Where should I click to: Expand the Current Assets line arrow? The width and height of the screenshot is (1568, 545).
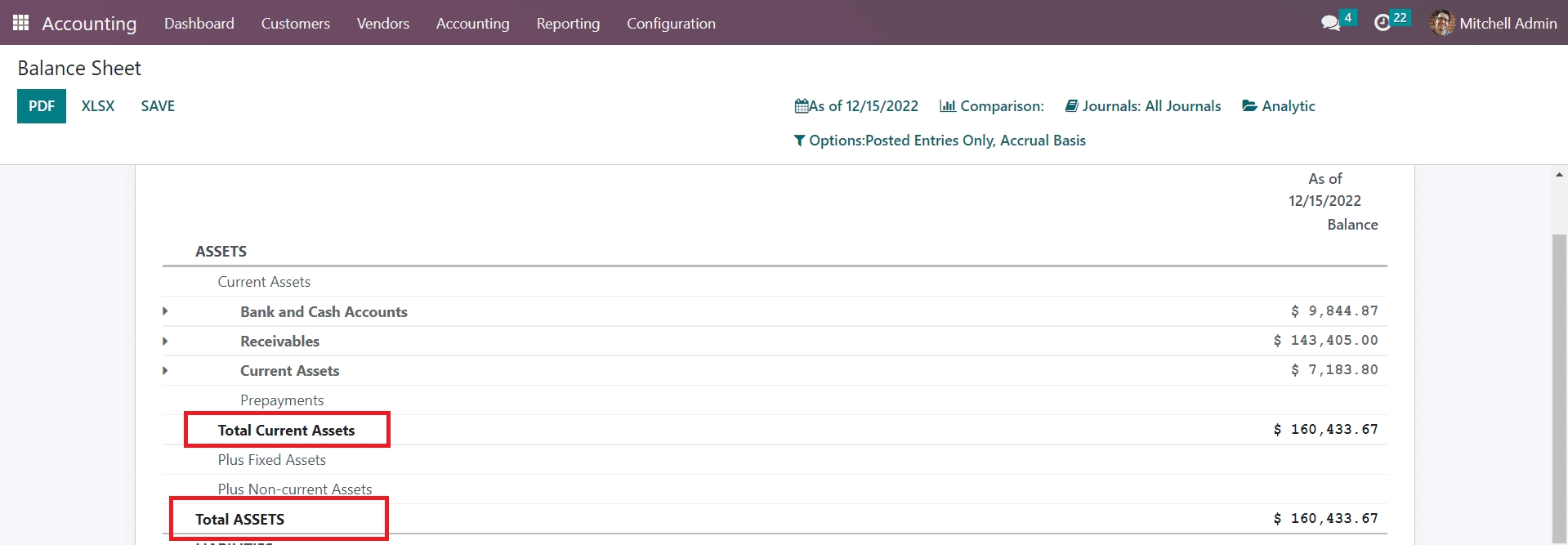pos(166,370)
